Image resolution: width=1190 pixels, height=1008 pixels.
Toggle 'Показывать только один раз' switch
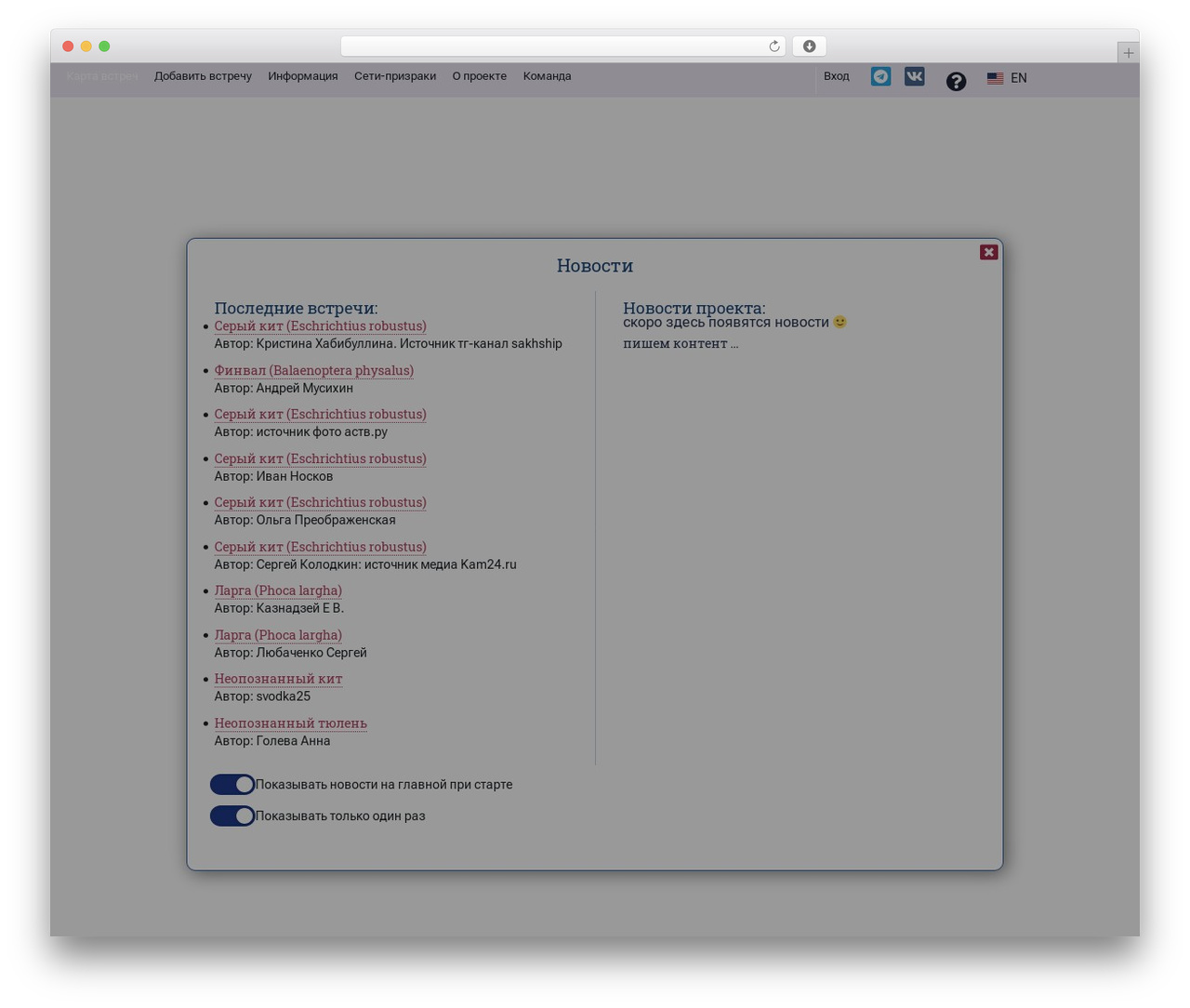pyautogui.click(x=232, y=816)
